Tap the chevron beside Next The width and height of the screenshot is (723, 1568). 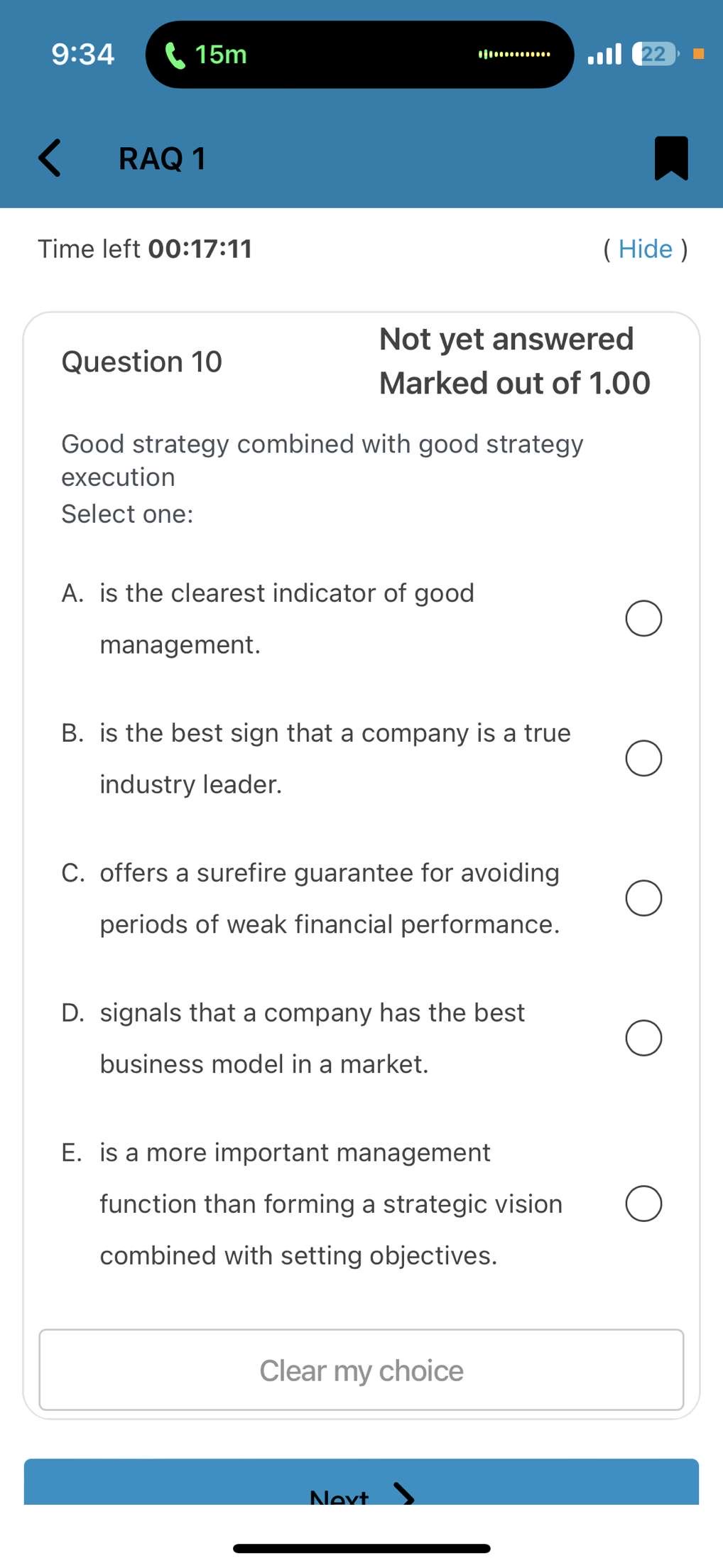(404, 1494)
